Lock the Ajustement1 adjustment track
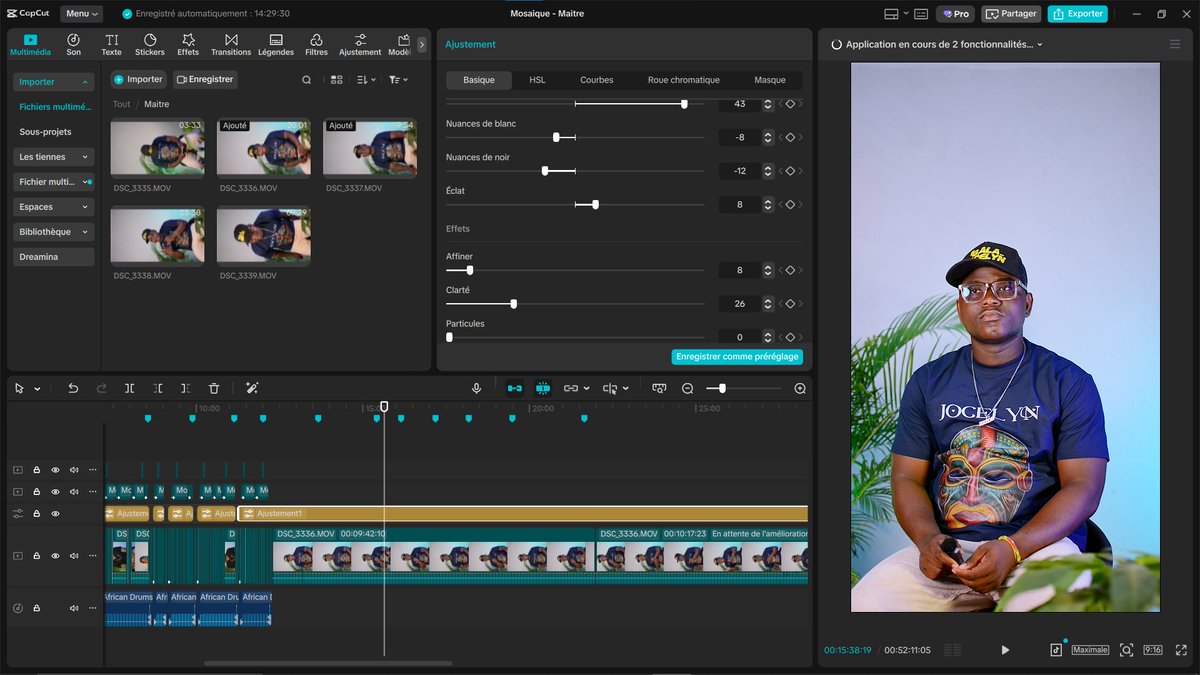This screenshot has height=675, width=1200. [x=36, y=513]
